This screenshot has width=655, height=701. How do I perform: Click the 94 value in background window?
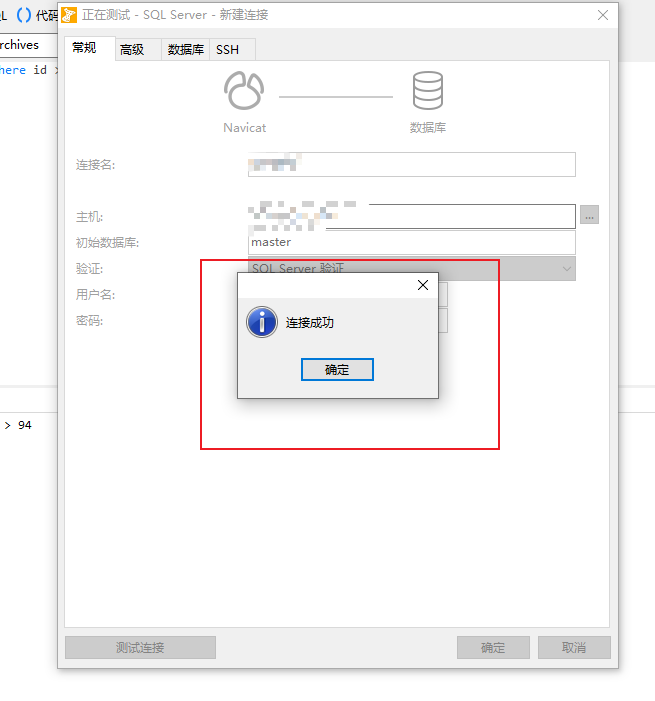coord(25,425)
